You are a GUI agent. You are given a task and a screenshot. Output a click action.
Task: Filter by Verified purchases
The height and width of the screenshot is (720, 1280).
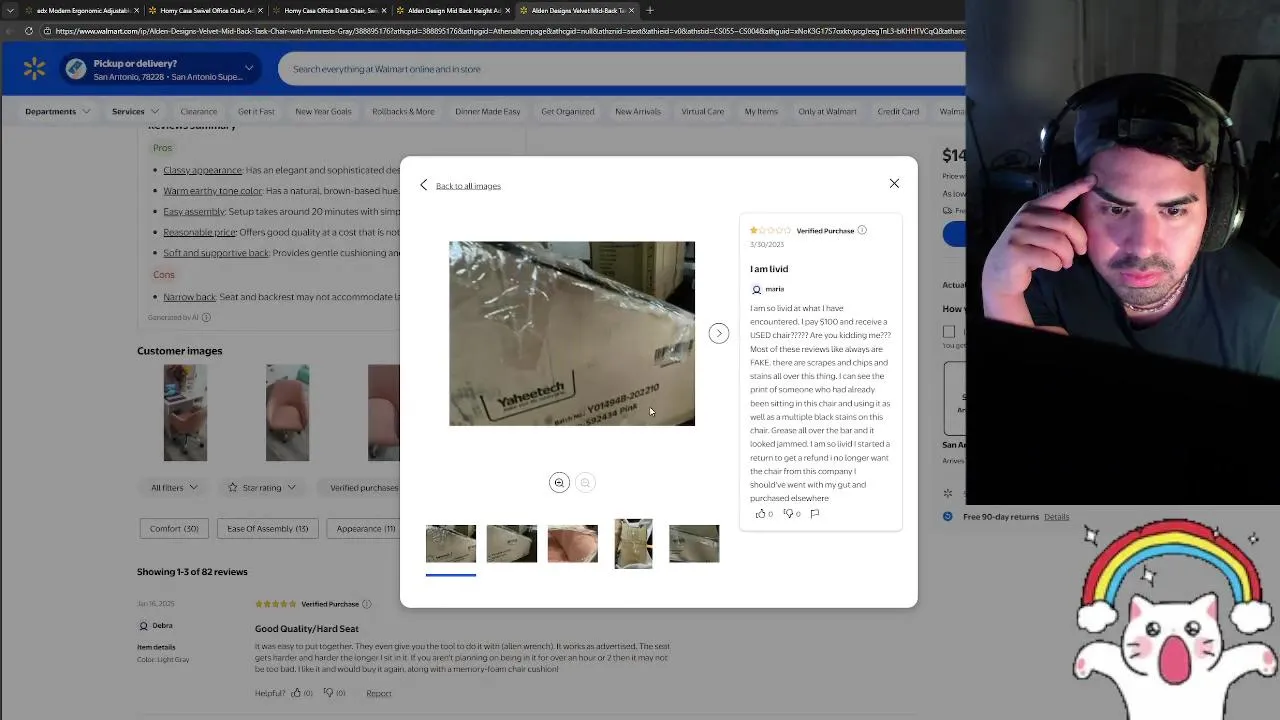pyautogui.click(x=364, y=487)
